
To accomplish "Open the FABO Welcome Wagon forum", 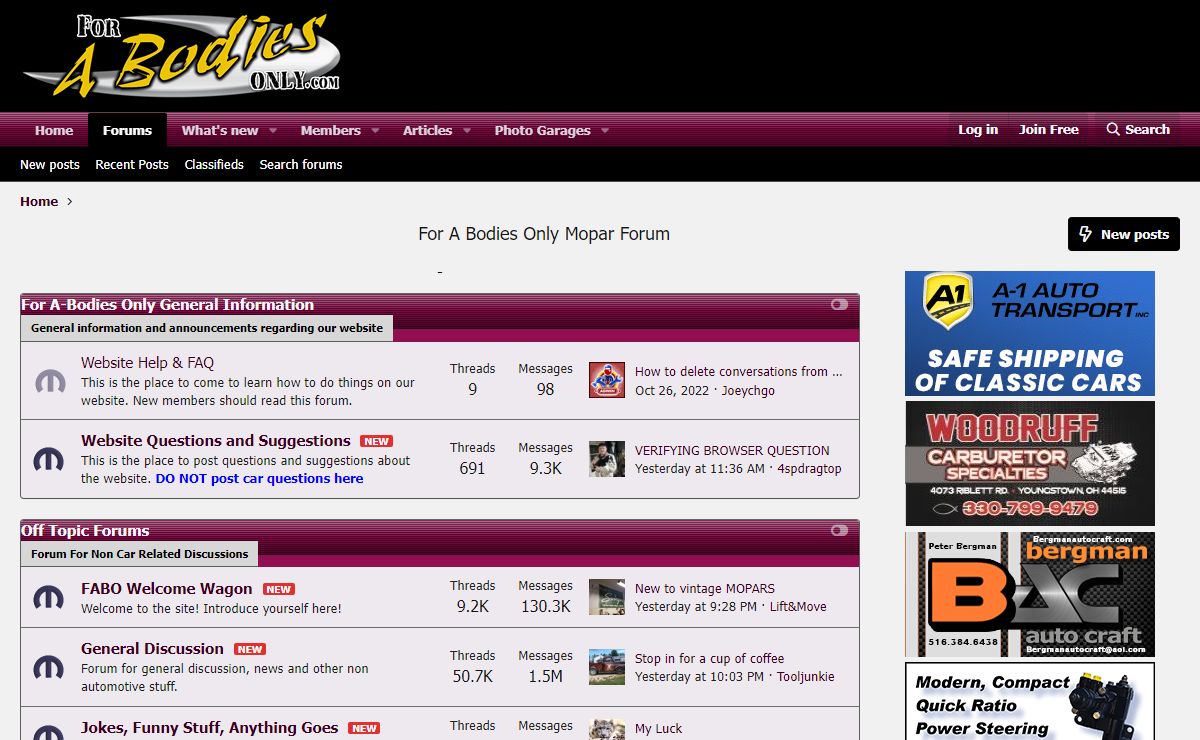I will [167, 588].
